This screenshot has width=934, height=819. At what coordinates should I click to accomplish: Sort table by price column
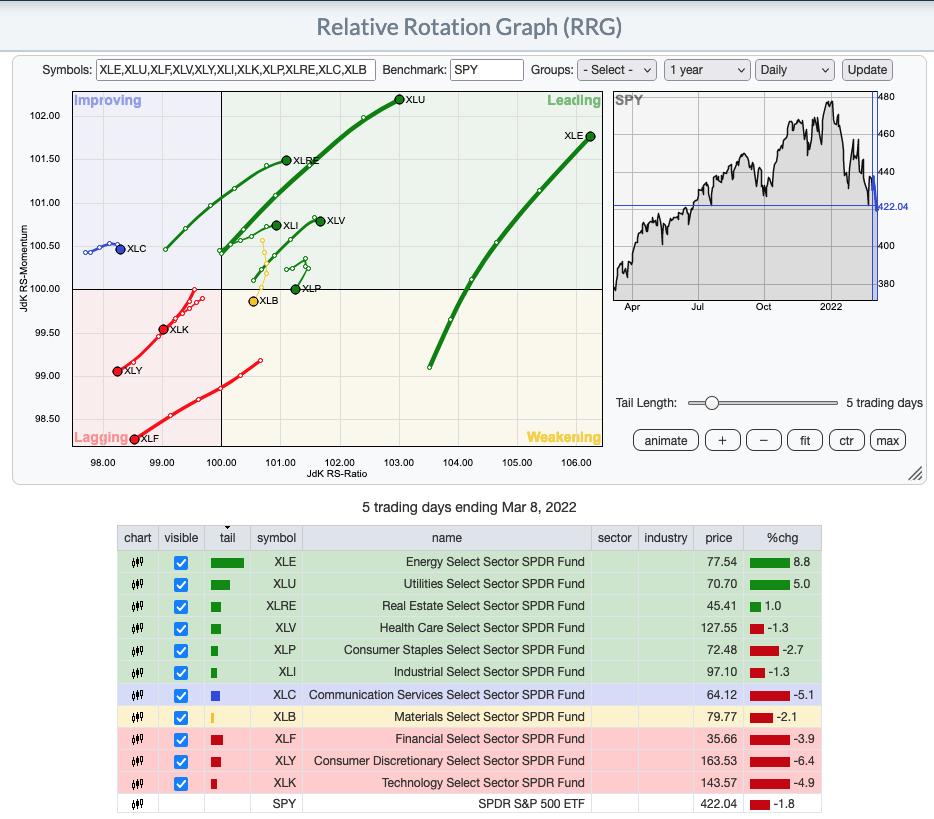tap(718, 537)
